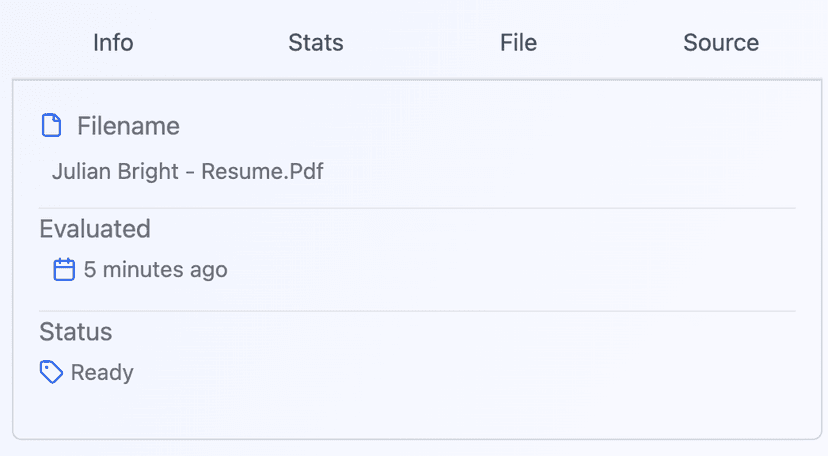Image resolution: width=828 pixels, height=456 pixels.
Task: Go to the Source tab
Action: tap(720, 43)
